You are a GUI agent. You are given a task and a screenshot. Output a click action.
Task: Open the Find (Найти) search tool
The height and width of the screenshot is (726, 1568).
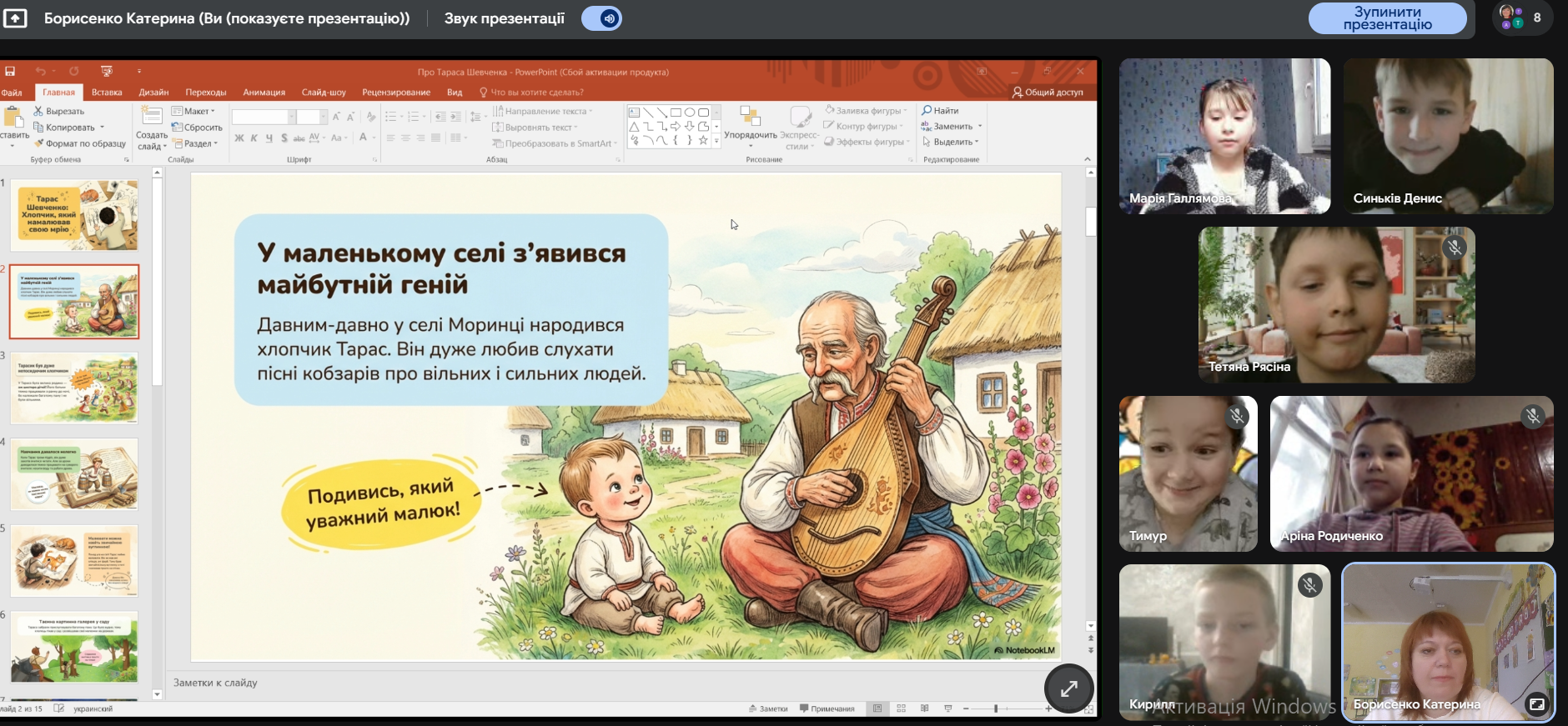pyautogui.click(x=940, y=110)
